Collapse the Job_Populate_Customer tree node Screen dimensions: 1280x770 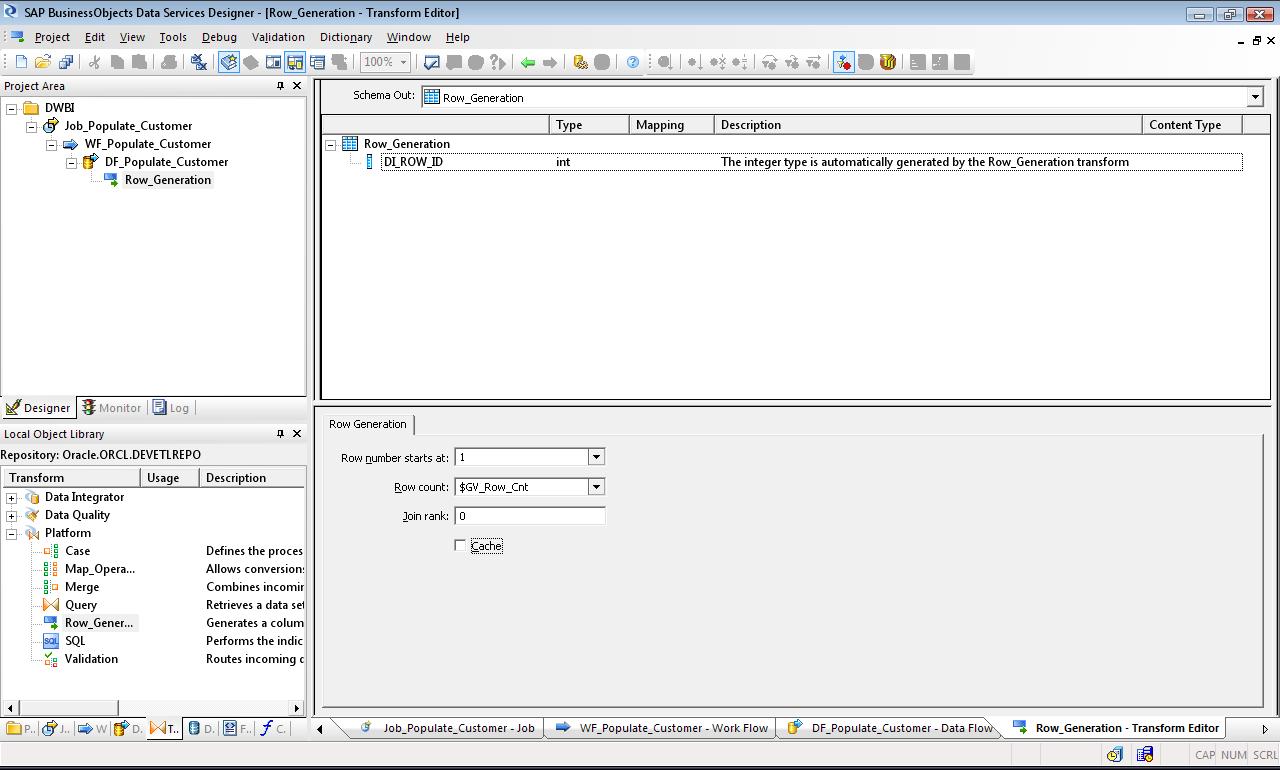[32, 126]
